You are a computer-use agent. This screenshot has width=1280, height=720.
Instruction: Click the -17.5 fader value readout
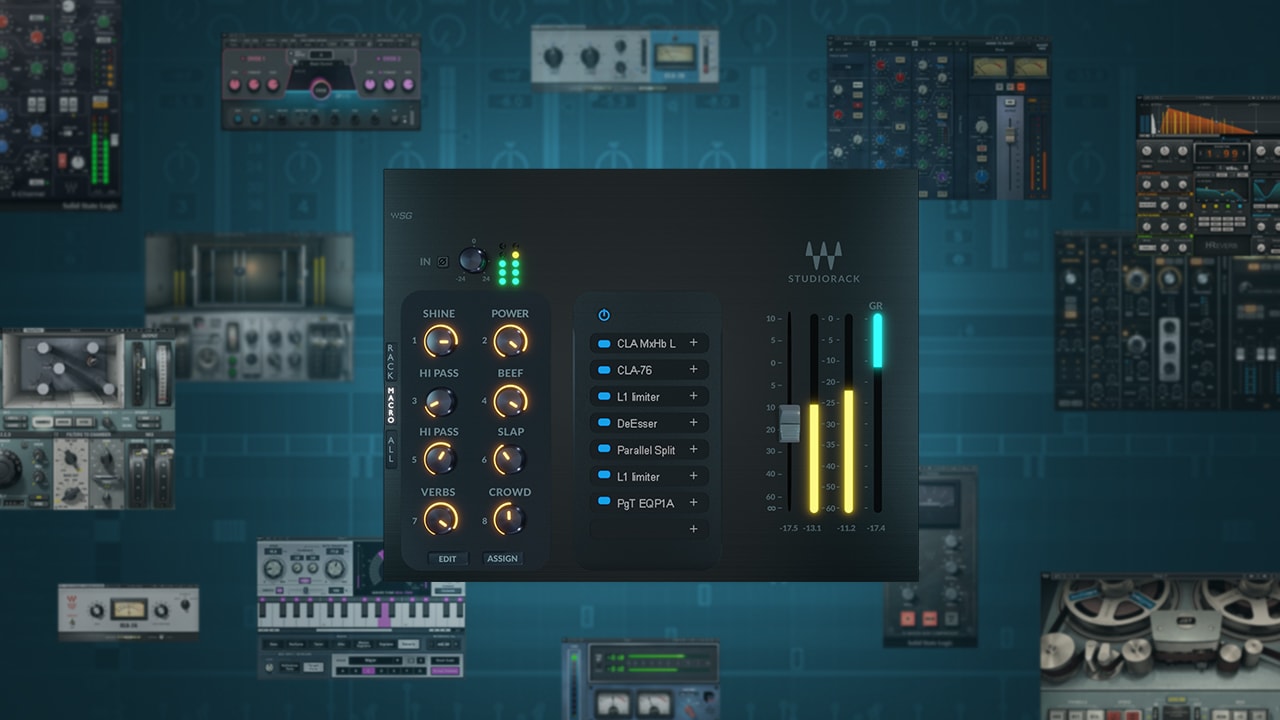(788, 528)
